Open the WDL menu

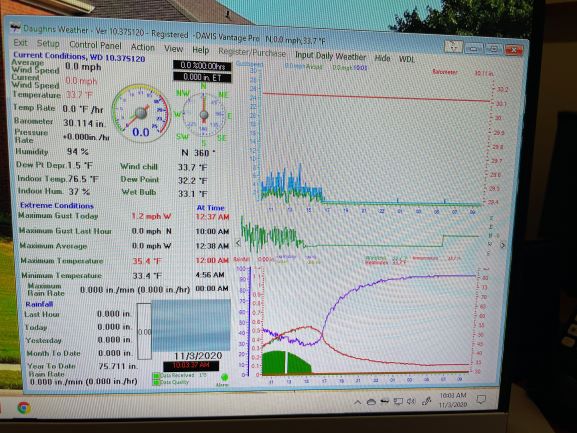point(407,59)
